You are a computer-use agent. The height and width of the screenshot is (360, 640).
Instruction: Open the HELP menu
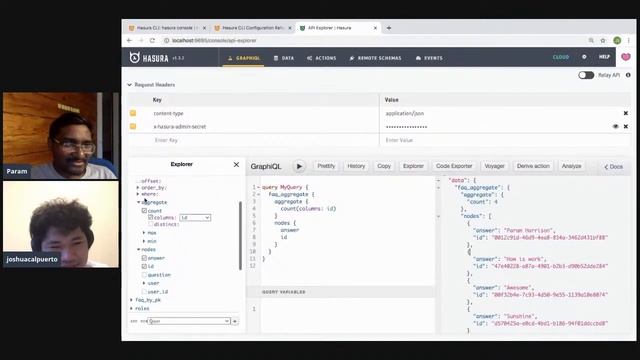coord(604,57)
